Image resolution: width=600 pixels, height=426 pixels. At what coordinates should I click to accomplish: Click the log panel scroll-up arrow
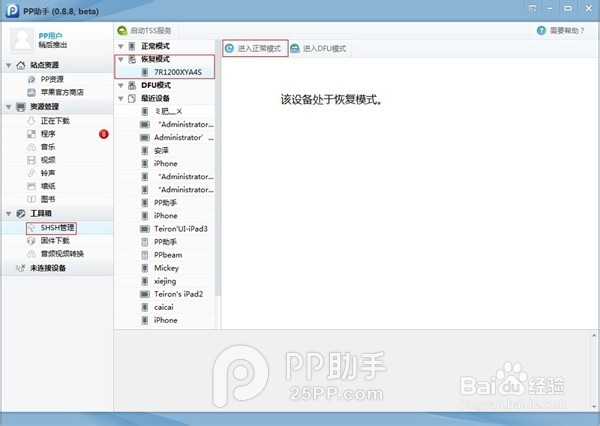coord(594,335)
